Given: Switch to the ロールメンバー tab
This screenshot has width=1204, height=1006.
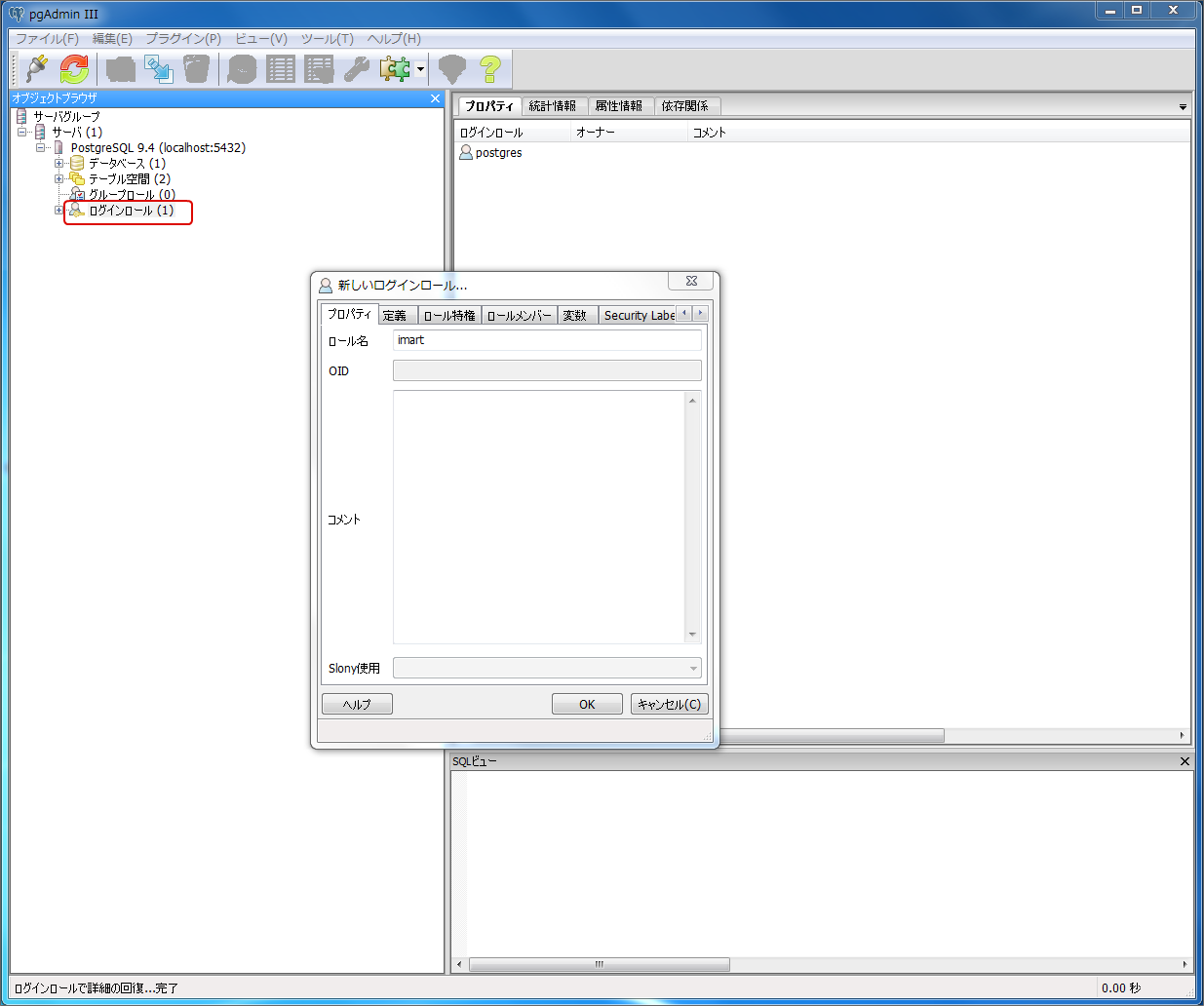Looking at the screenshot, I should 520,315.
